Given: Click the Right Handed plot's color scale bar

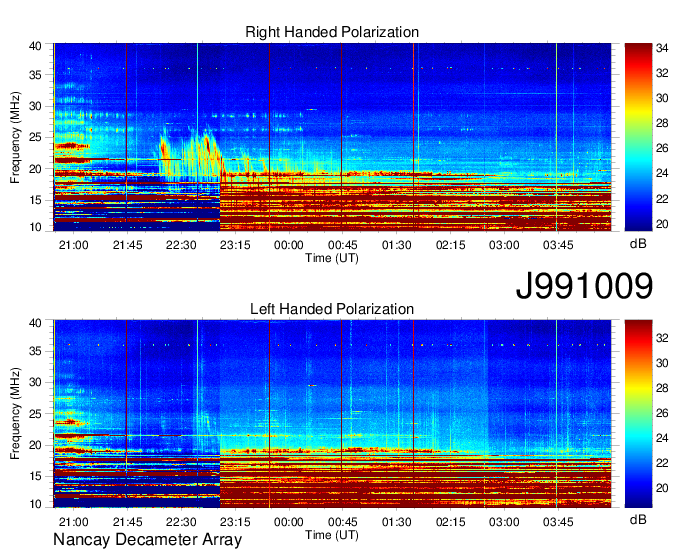Looking at the screenshot, I should click(638, 137).
